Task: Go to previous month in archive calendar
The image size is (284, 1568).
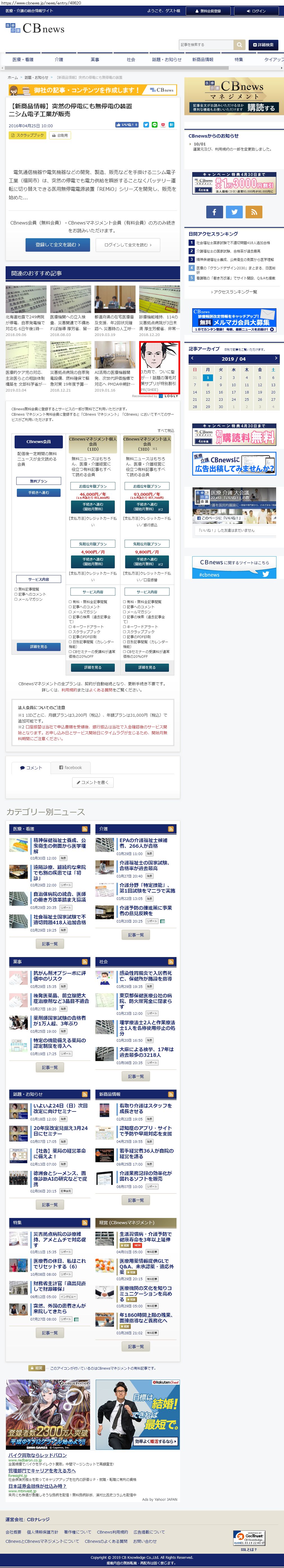Action: (192, 358)
